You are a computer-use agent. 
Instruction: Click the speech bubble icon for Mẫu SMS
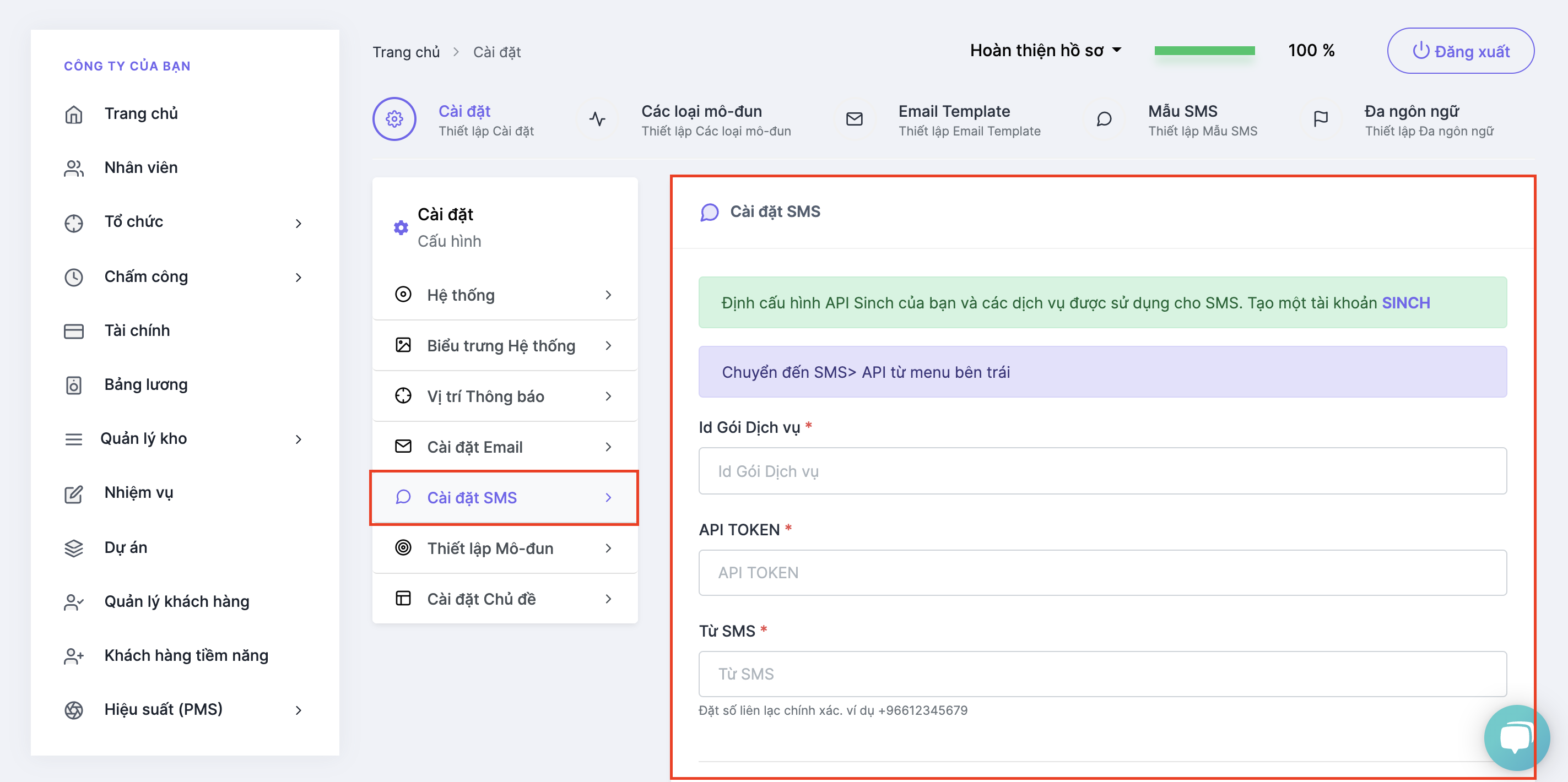(1104, 118)
